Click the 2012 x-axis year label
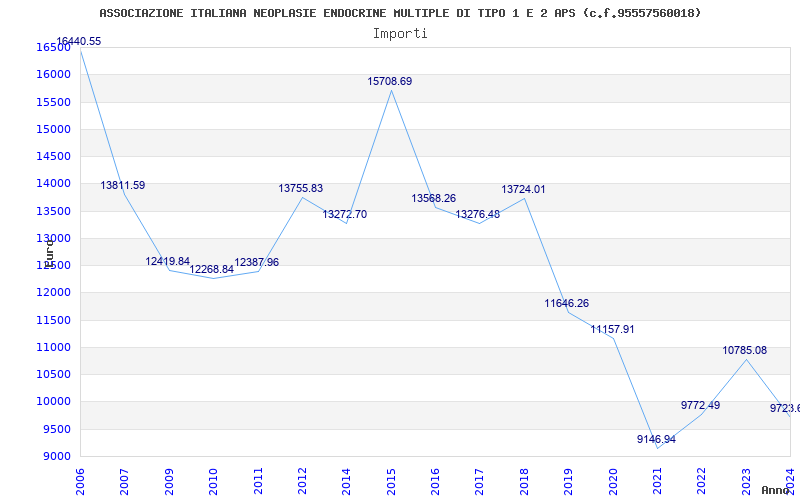Image resolution: width=800 pixels, height=500 pixels. pos(302,481)
